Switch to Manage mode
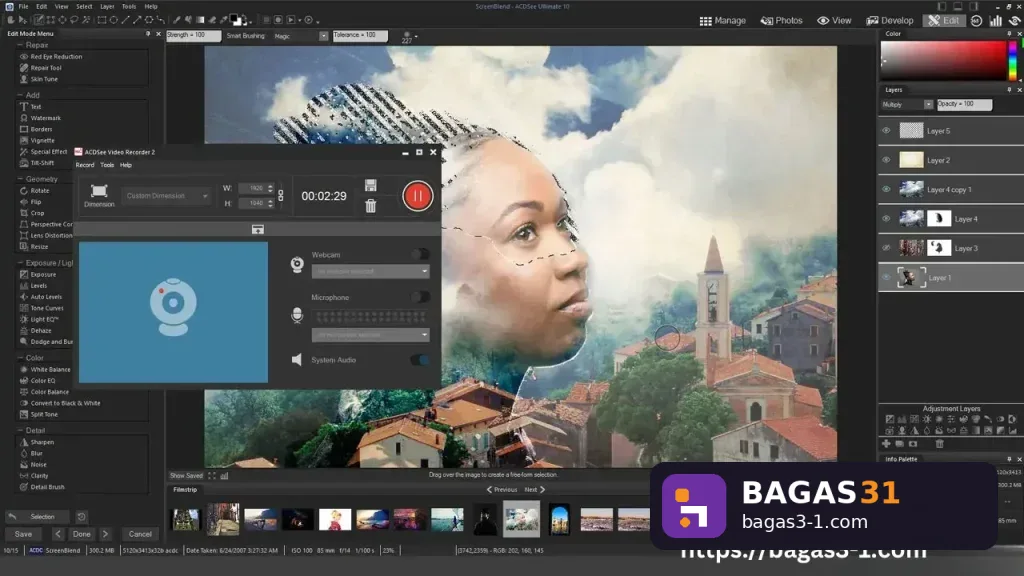1024x576 pixels. pyautogui.click(x=722, y=21)
